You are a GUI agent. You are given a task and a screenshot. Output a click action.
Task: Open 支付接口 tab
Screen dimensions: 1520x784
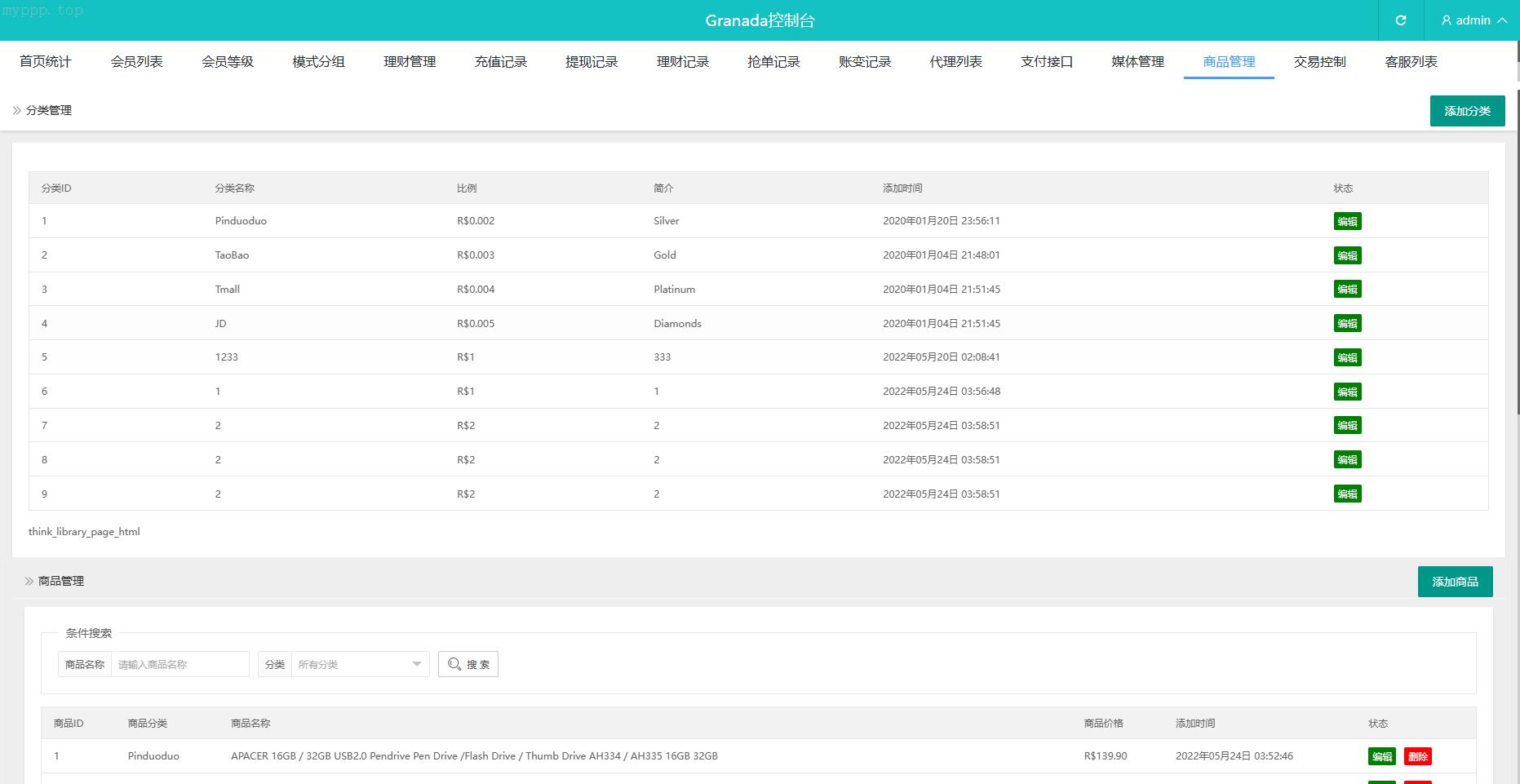tap(1047, 62)
